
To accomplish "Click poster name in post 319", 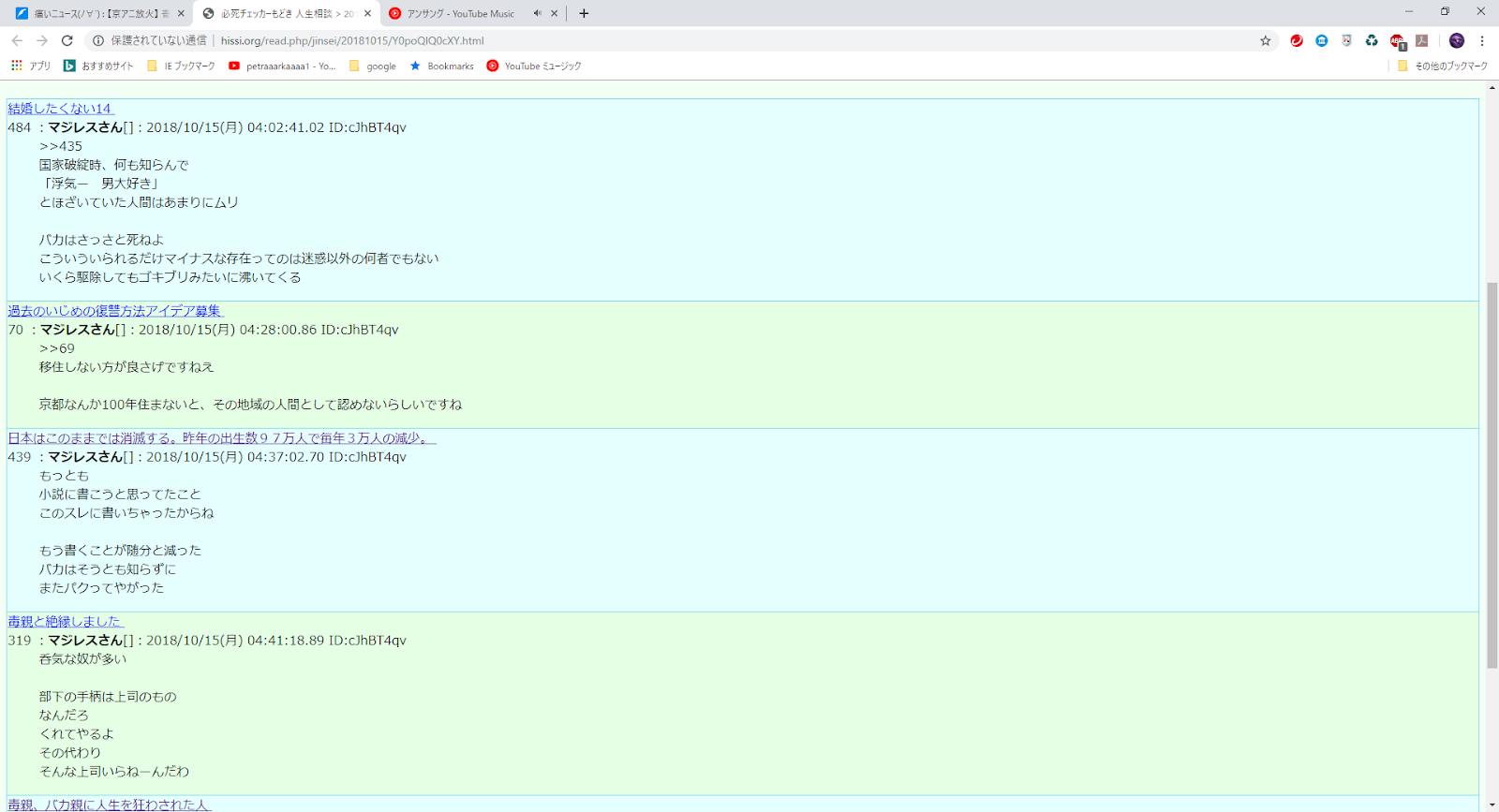I will [x=85, y=641].
